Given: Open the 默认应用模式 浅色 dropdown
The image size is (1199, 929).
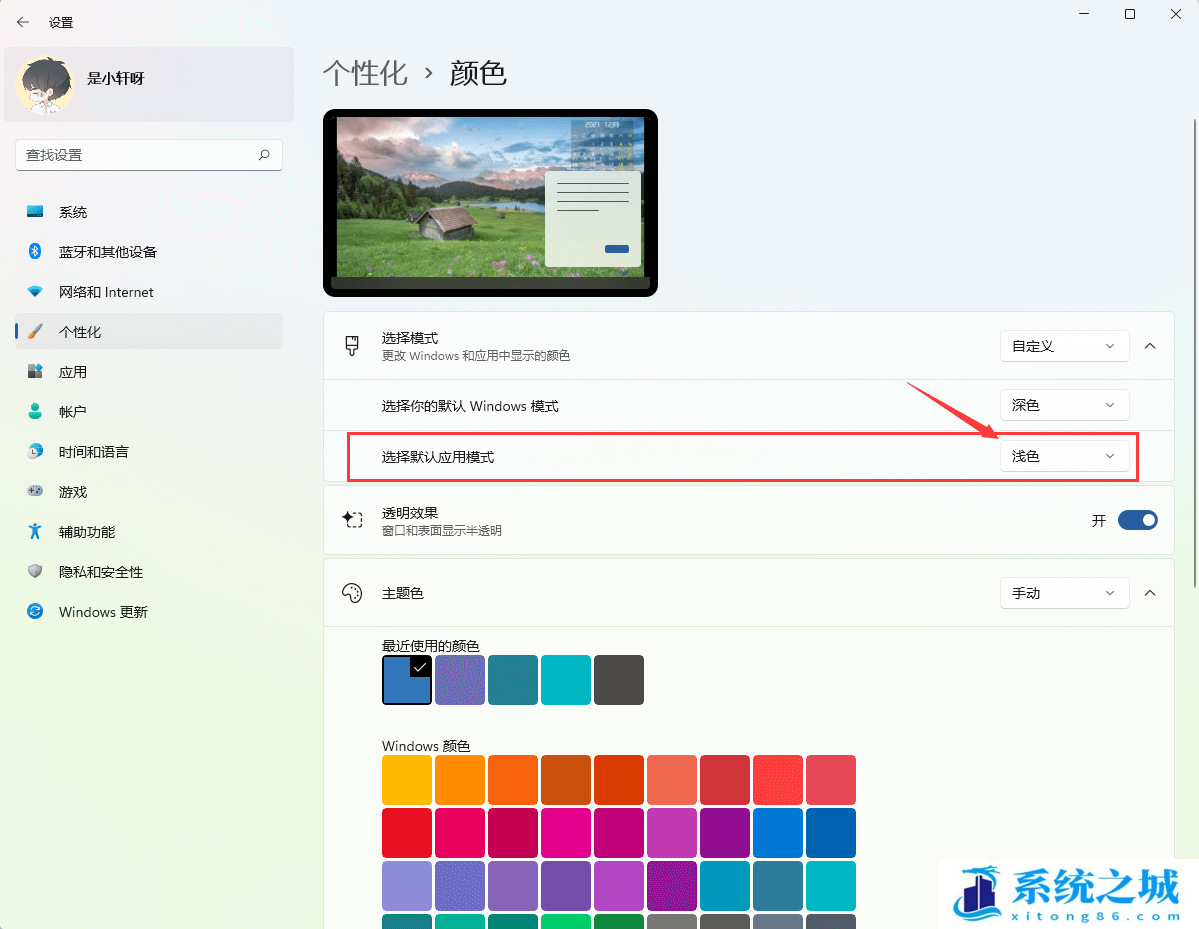Looking at the screenshot, I should point(1064,456).
